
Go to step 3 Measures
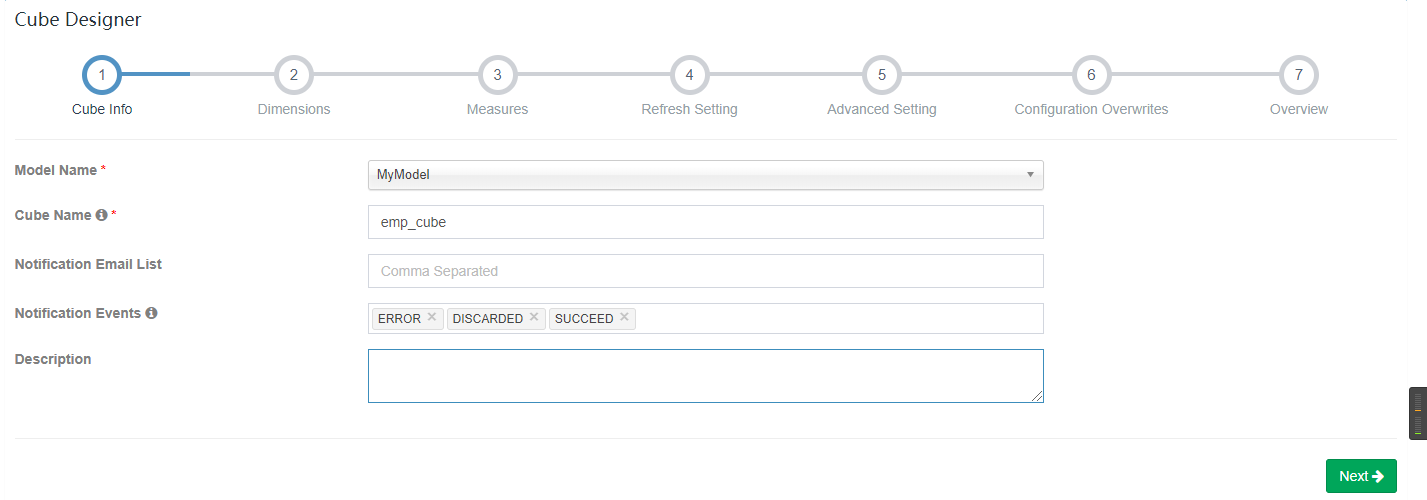pos(497,75)
